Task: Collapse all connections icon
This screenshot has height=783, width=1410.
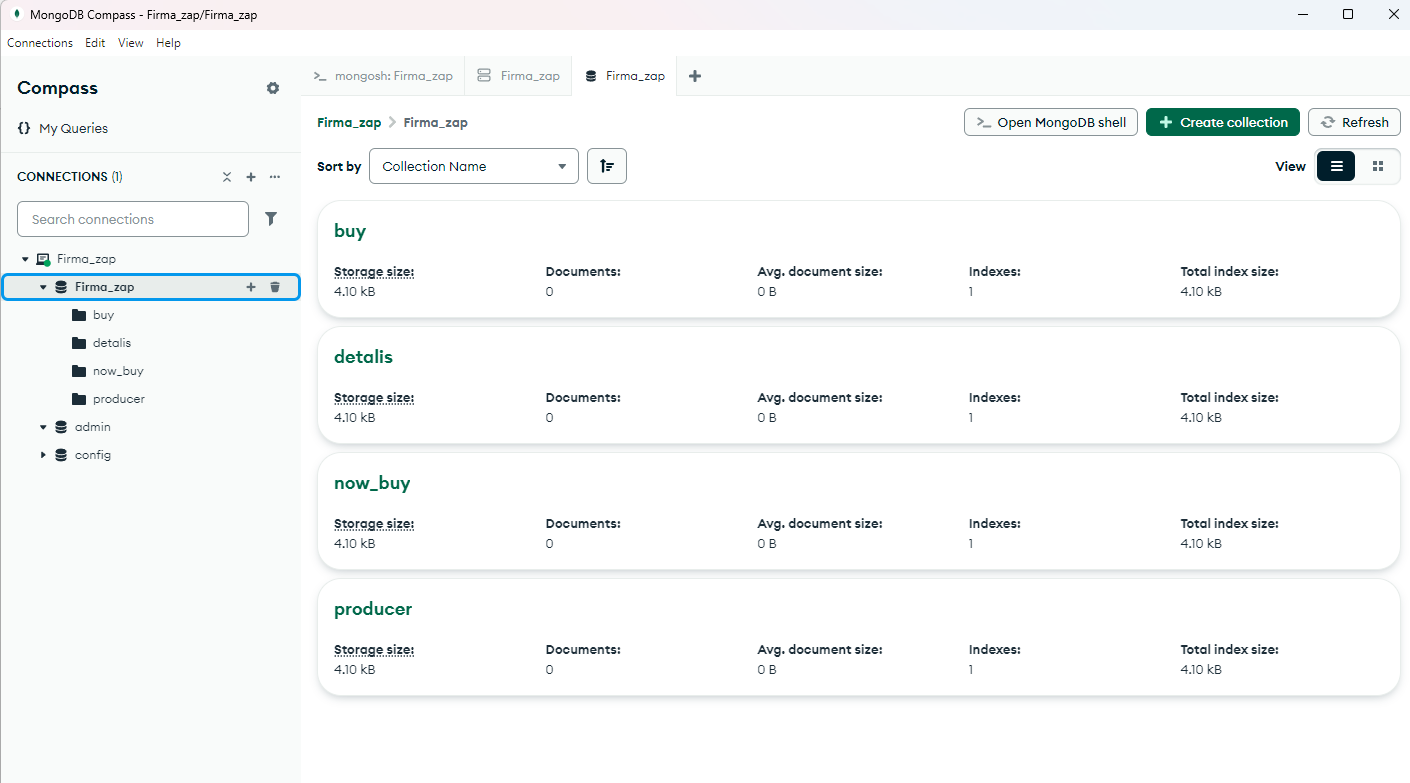Action: click(x=227, y=177)
